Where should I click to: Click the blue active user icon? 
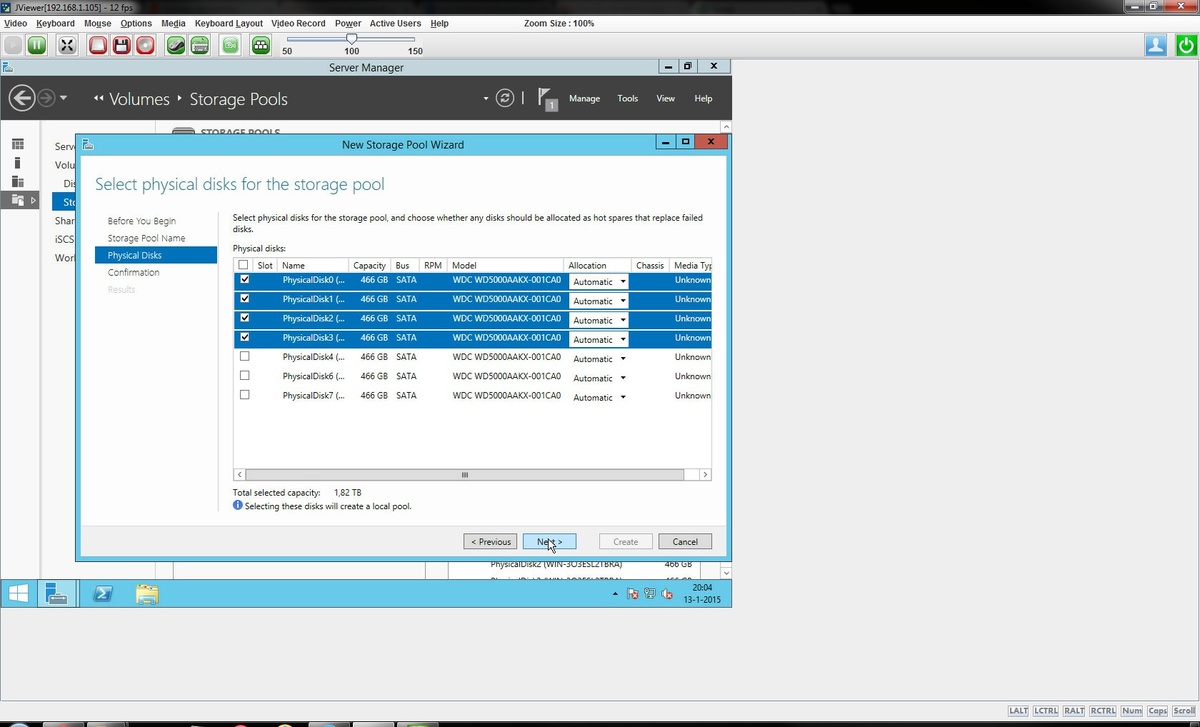pos(1156,44)
